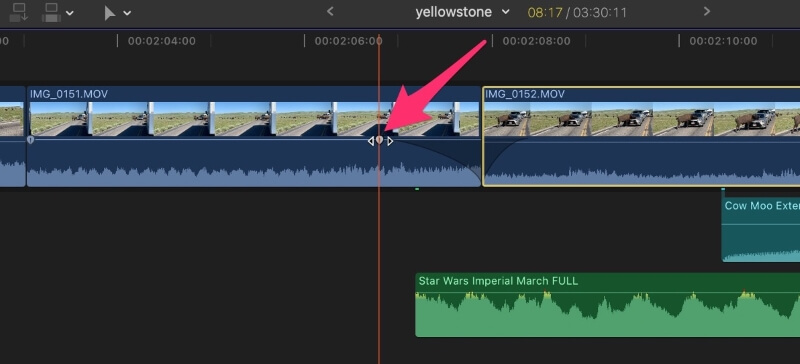Click the right keyframe navigation arrow
Screen dimensions: 800x364
click(x=390, y=141)
